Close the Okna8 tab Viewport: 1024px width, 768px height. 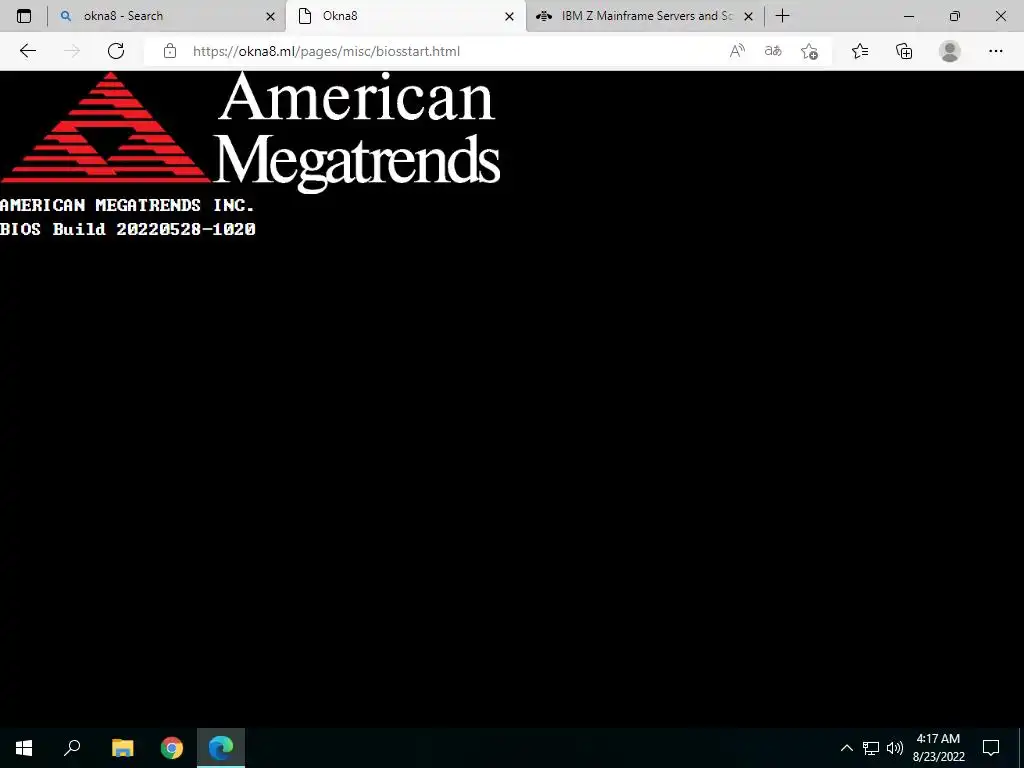tap(509, 16)
